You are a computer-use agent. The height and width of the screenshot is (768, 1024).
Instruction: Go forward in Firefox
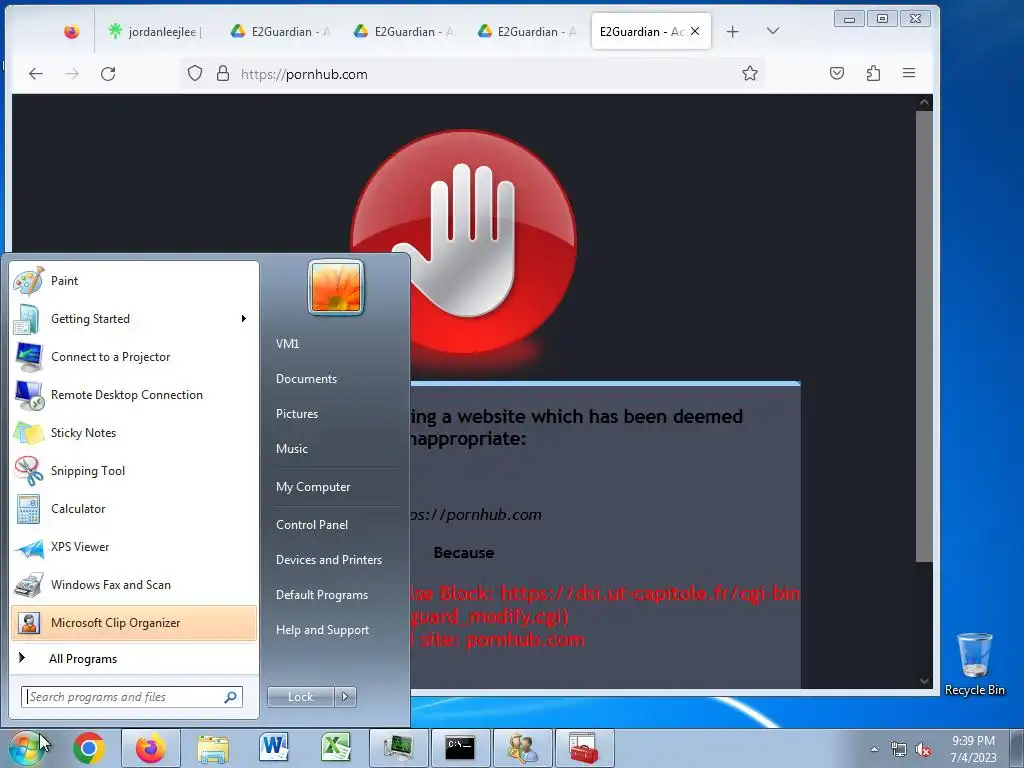72,74
